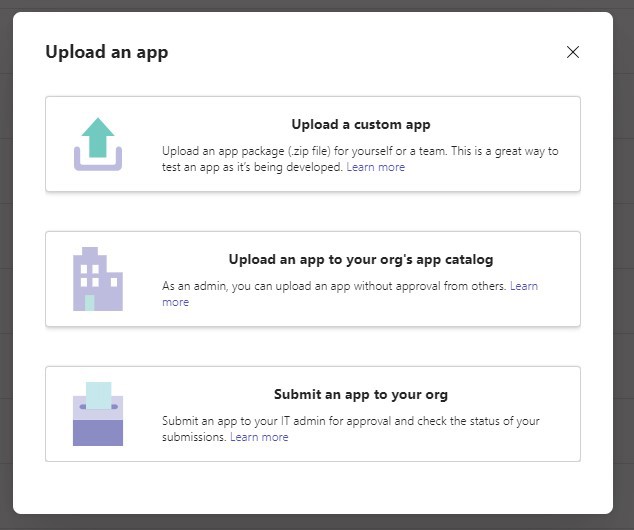Open Learn more link for admin catalog upload
The width and height of the screenshot is (634, 530).
coord(524,286)
